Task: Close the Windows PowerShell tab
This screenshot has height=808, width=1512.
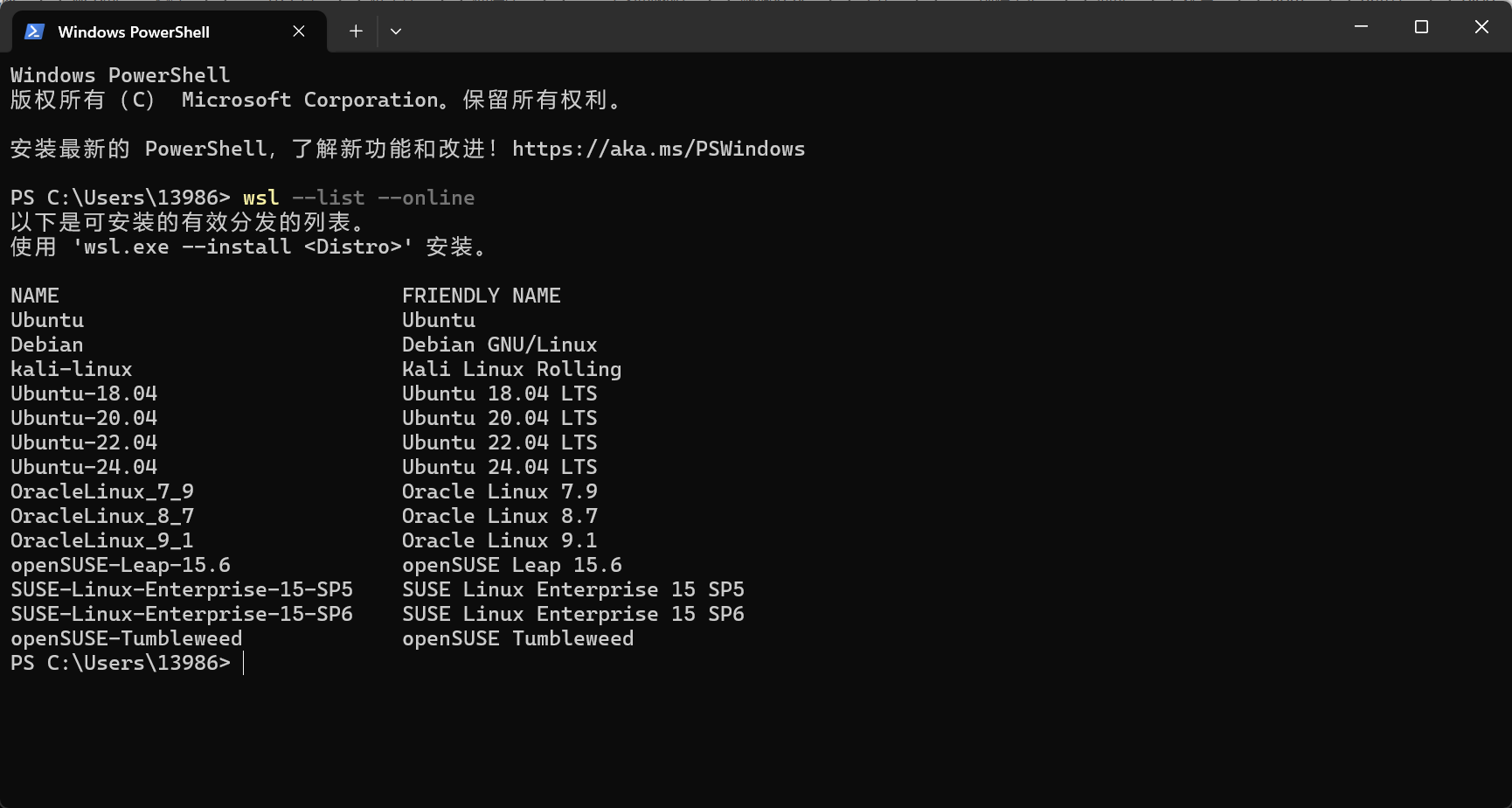Action: point(299,31)
